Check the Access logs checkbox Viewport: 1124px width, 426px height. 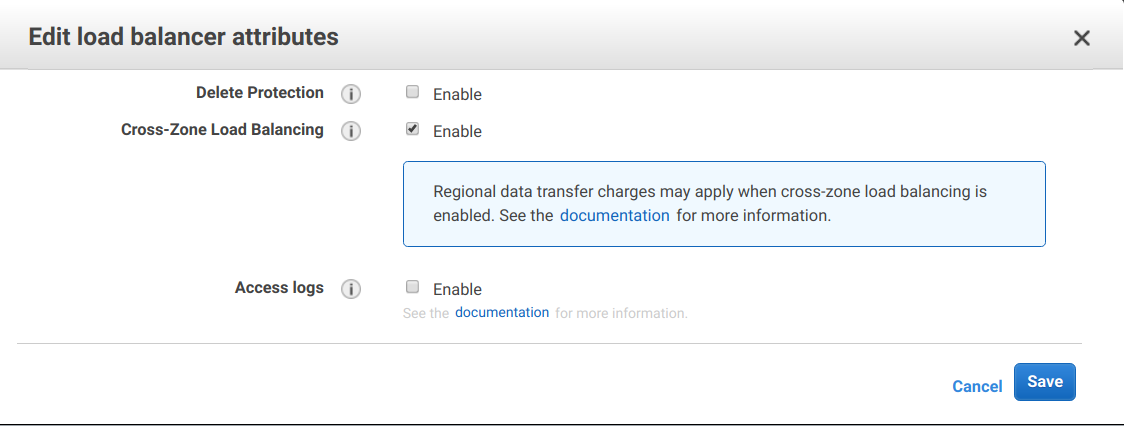coord(412,287)
